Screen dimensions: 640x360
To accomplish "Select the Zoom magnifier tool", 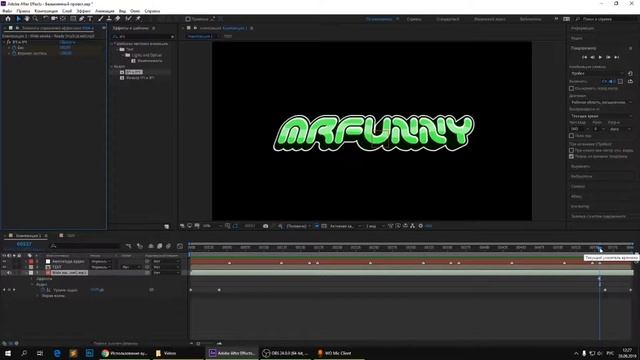I will pyautogui.click(x=36, y=19).
